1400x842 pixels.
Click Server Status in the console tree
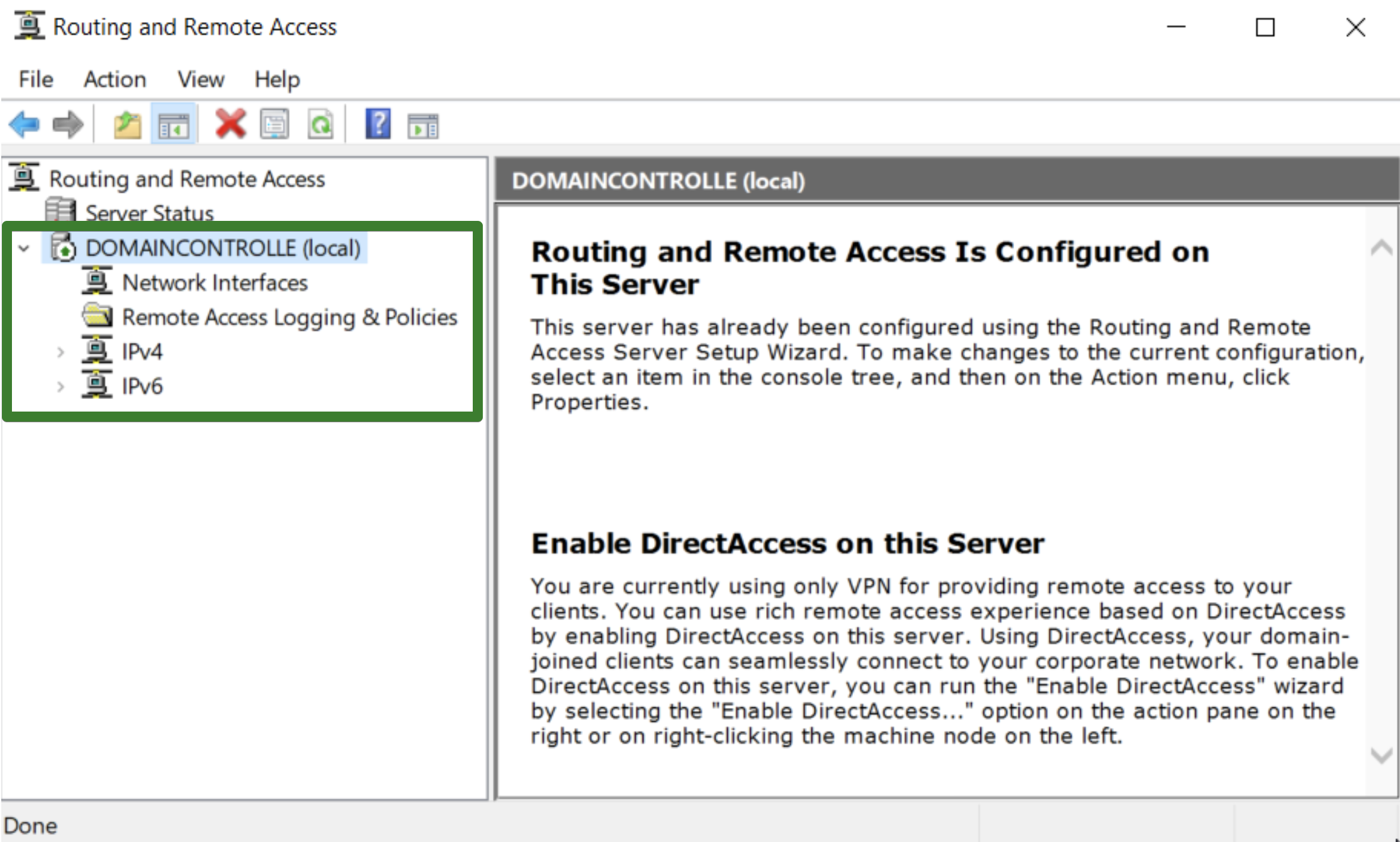[x=149, y=213]
